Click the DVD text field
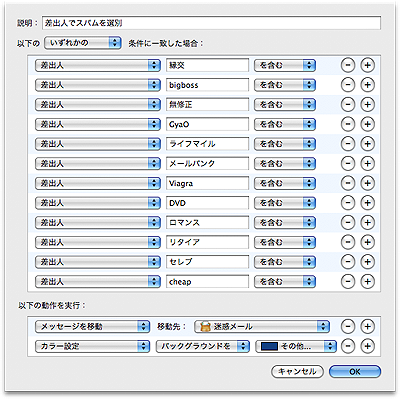 click(207, 203)
